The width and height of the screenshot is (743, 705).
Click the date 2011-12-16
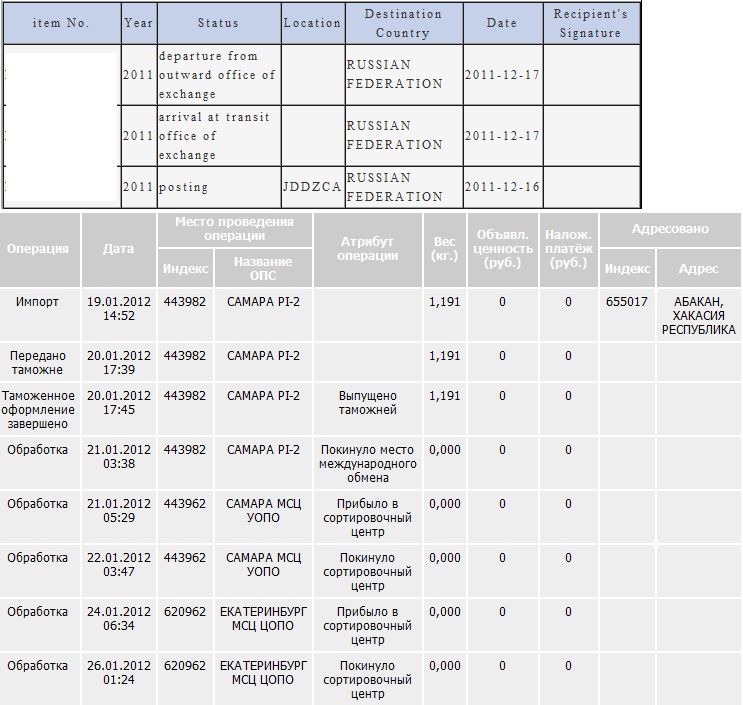pos(503,187)
